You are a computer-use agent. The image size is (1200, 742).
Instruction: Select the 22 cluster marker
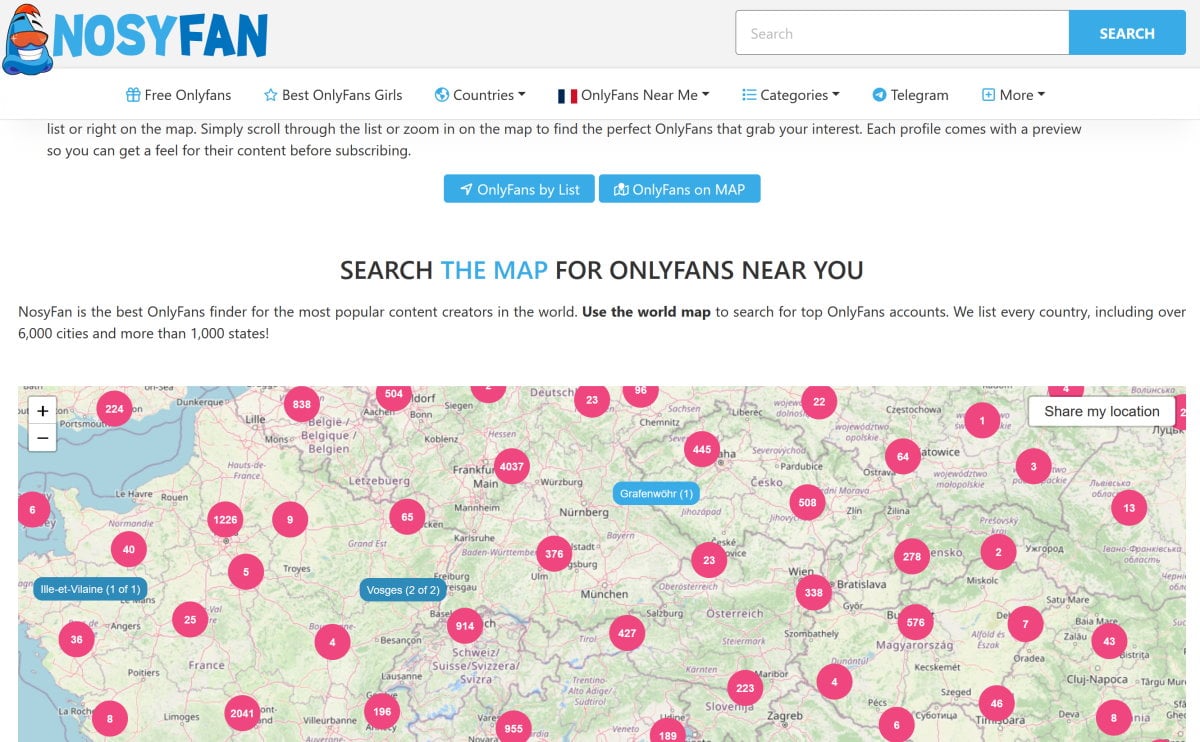(x=819, y=401)
